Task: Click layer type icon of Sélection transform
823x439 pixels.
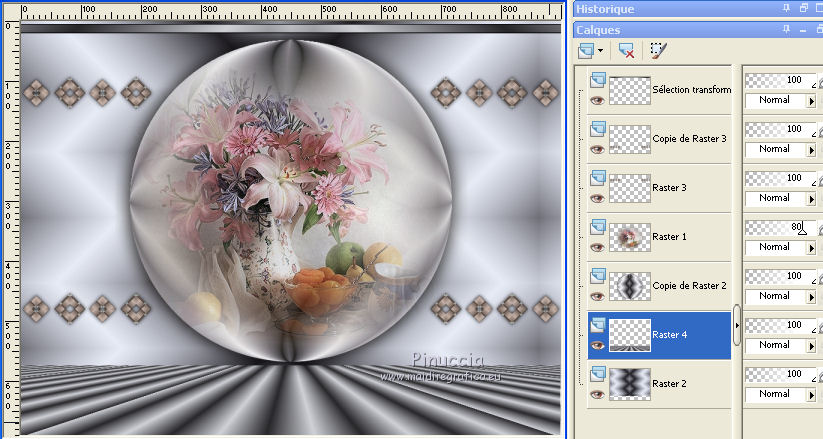Action: coord(598,80)
